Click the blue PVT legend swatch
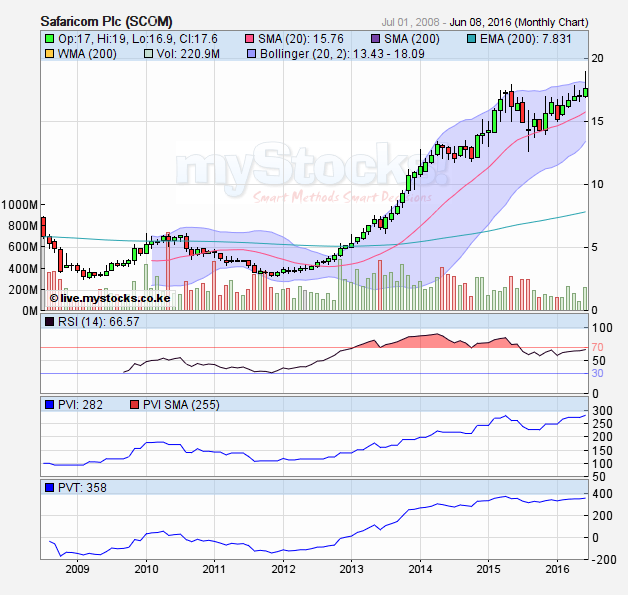Viewport: 628px width, 595px height. pos(49,487)
